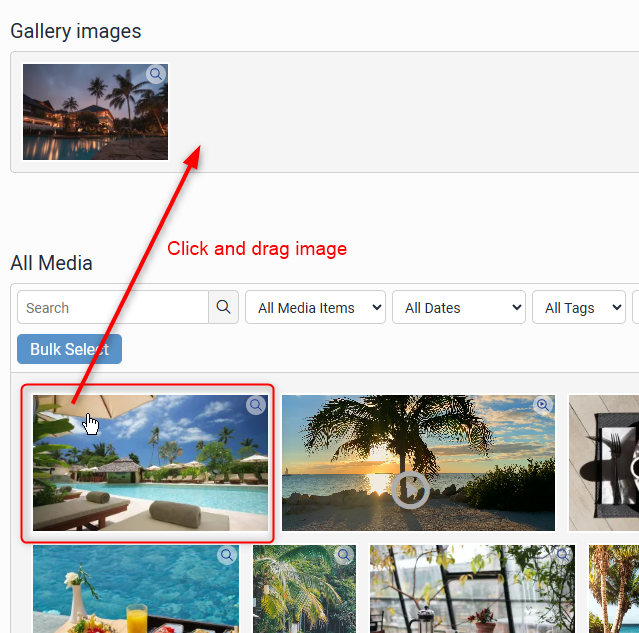Screen dimensions: 639x633
Task: Click the green palm fronds thumbnail
Action: [x=303, y=592]
